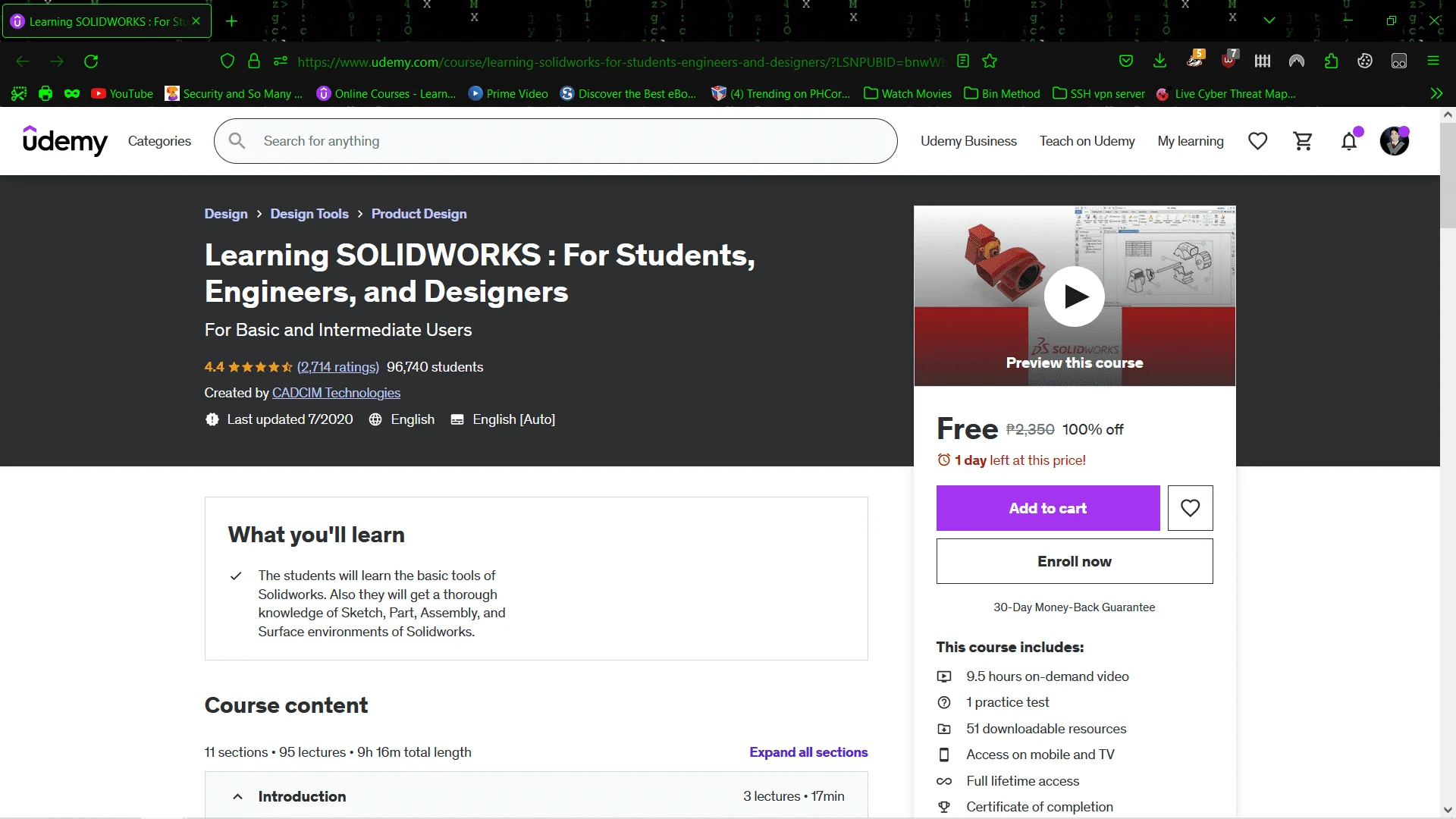The height and width of the screenshot is (819, 1456).
Task: Open the browser extensions puzzle icon
Action: point(1331,61)
